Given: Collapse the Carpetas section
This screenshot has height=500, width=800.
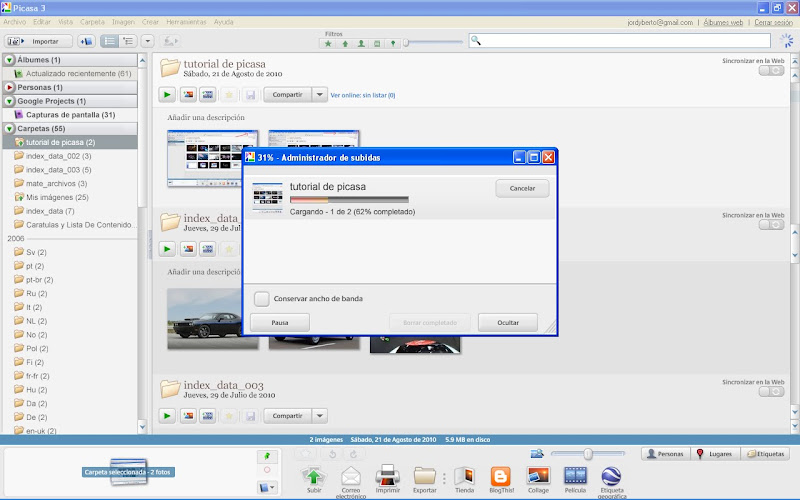Looking at the screenshot, I should (x=9, y=129).
